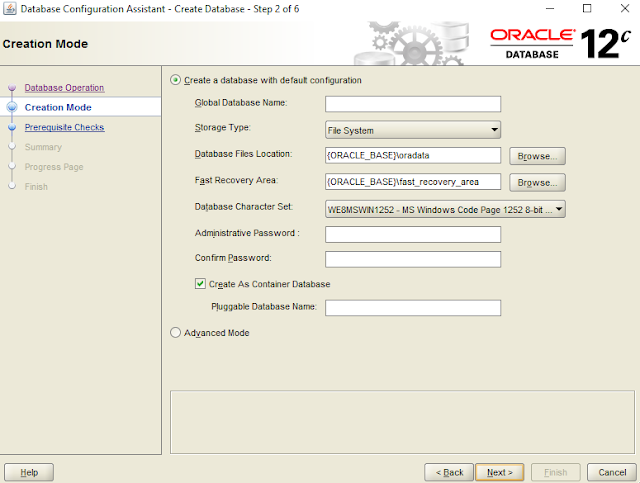Cancel the database creation wizard
This screenshot has height=483, width=640.
612,472
